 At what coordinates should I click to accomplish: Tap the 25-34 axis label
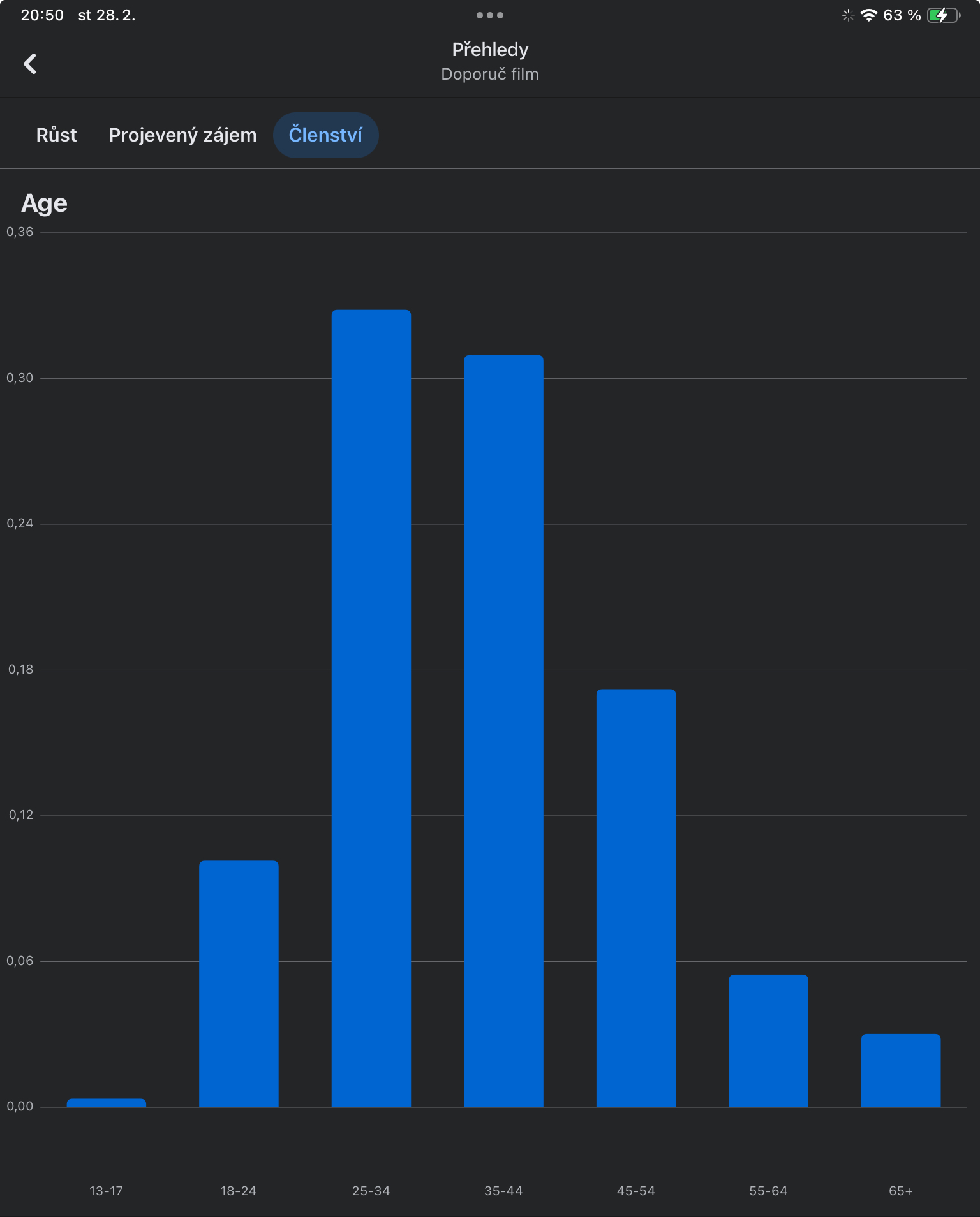371,1191
